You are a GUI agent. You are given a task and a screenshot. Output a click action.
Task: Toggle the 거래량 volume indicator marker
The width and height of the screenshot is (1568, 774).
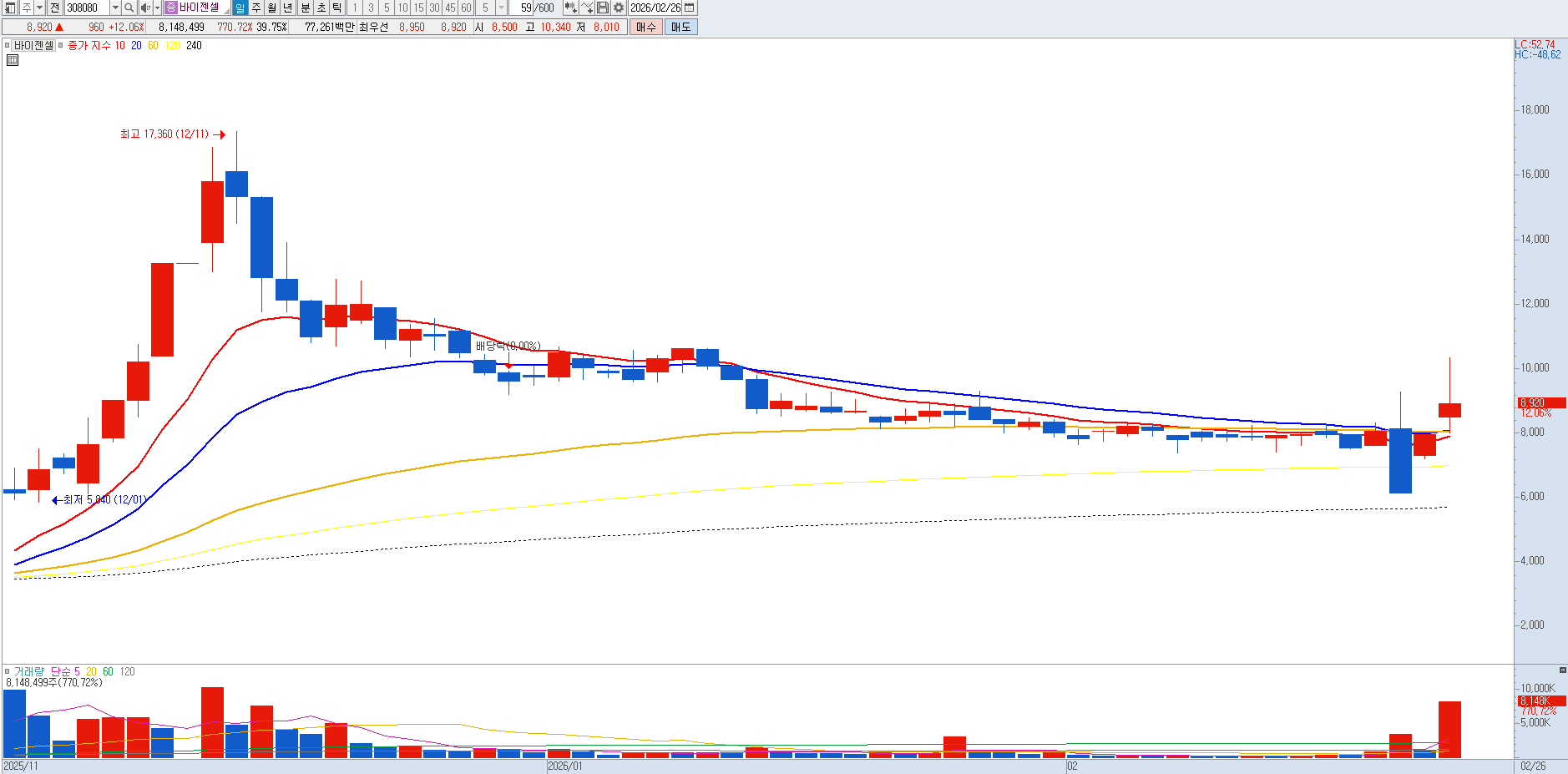coord(8,671)
